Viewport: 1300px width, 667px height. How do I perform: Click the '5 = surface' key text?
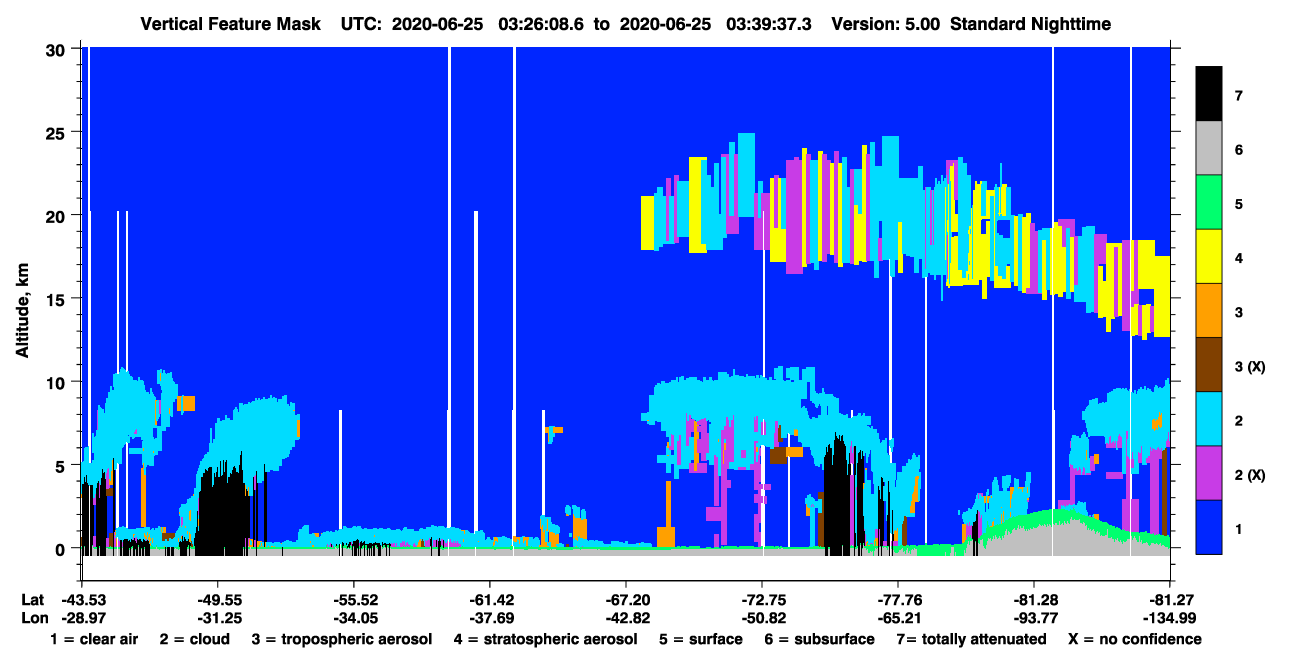[701, 639]
